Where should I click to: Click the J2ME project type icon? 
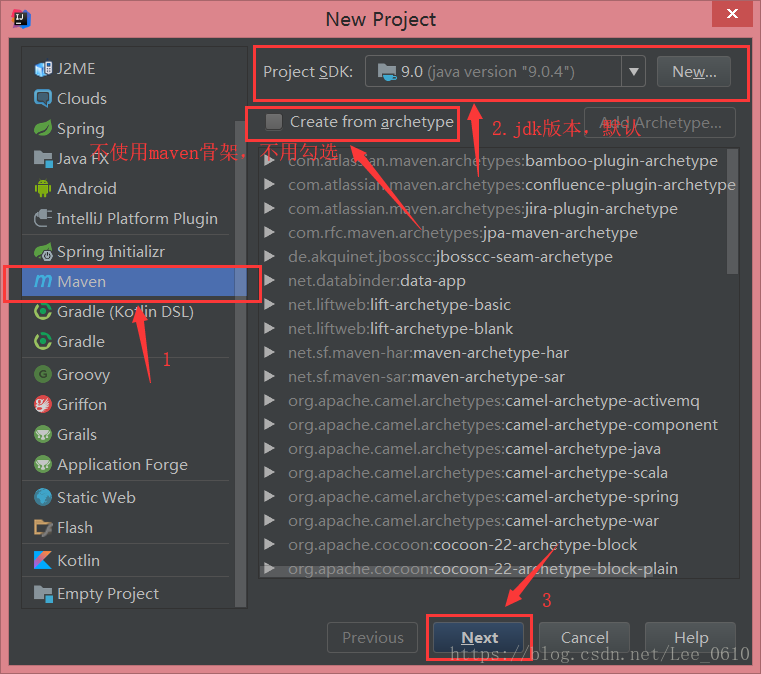(43, 69)
